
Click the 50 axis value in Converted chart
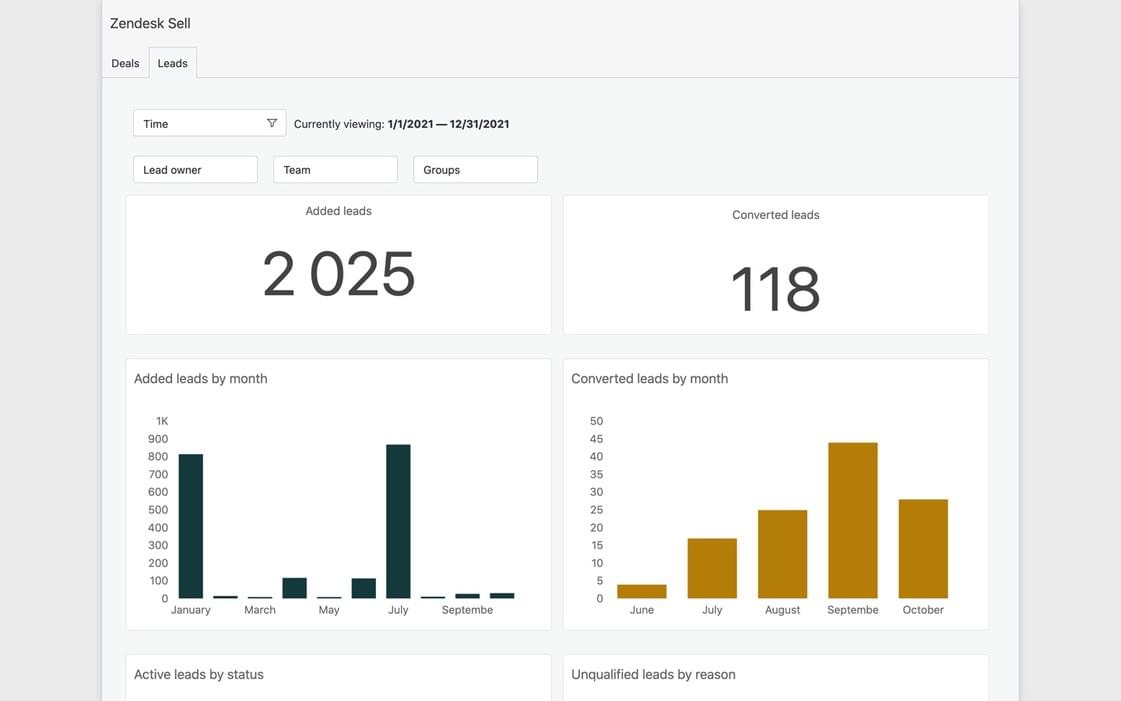[x=596, y=421]
